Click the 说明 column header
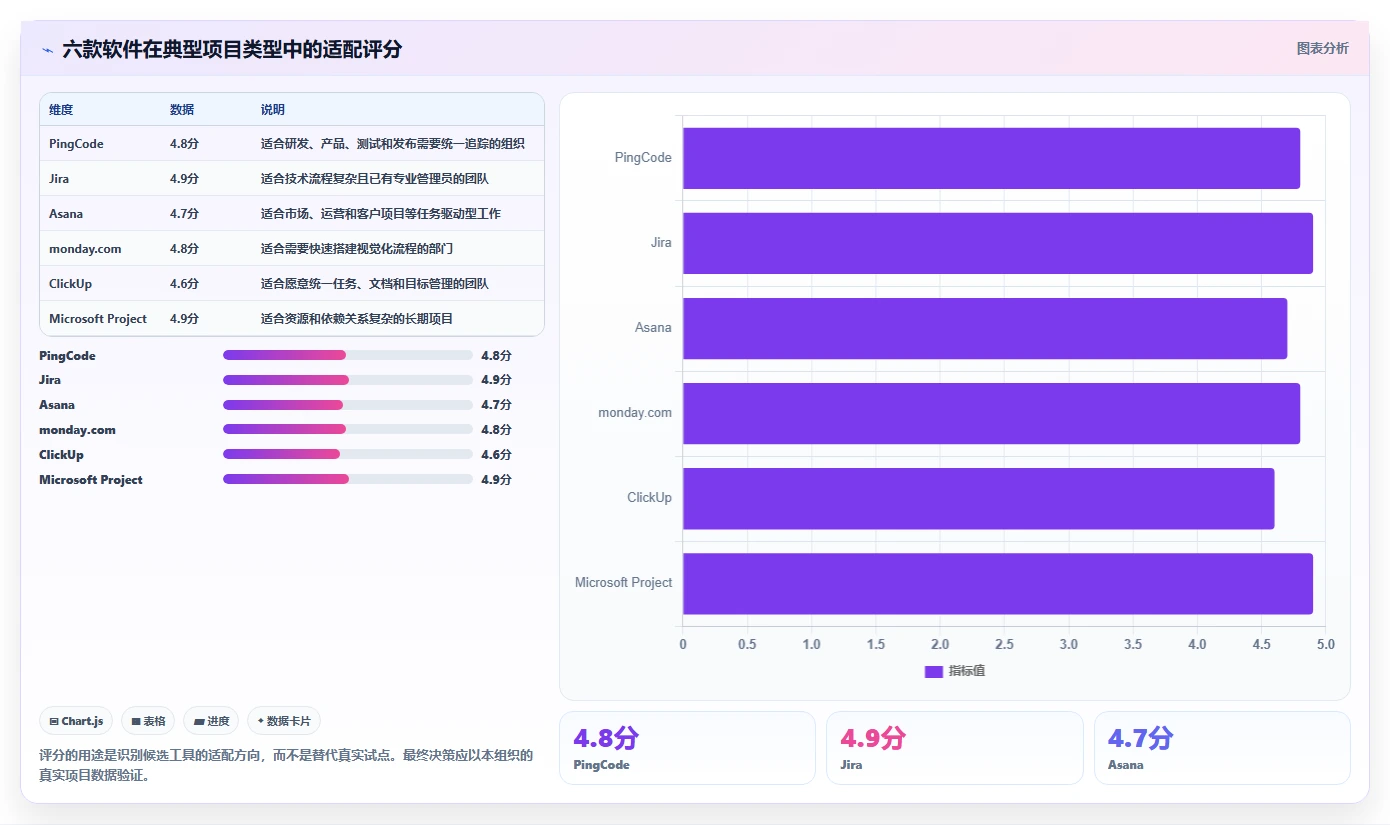 pos(273,110)
